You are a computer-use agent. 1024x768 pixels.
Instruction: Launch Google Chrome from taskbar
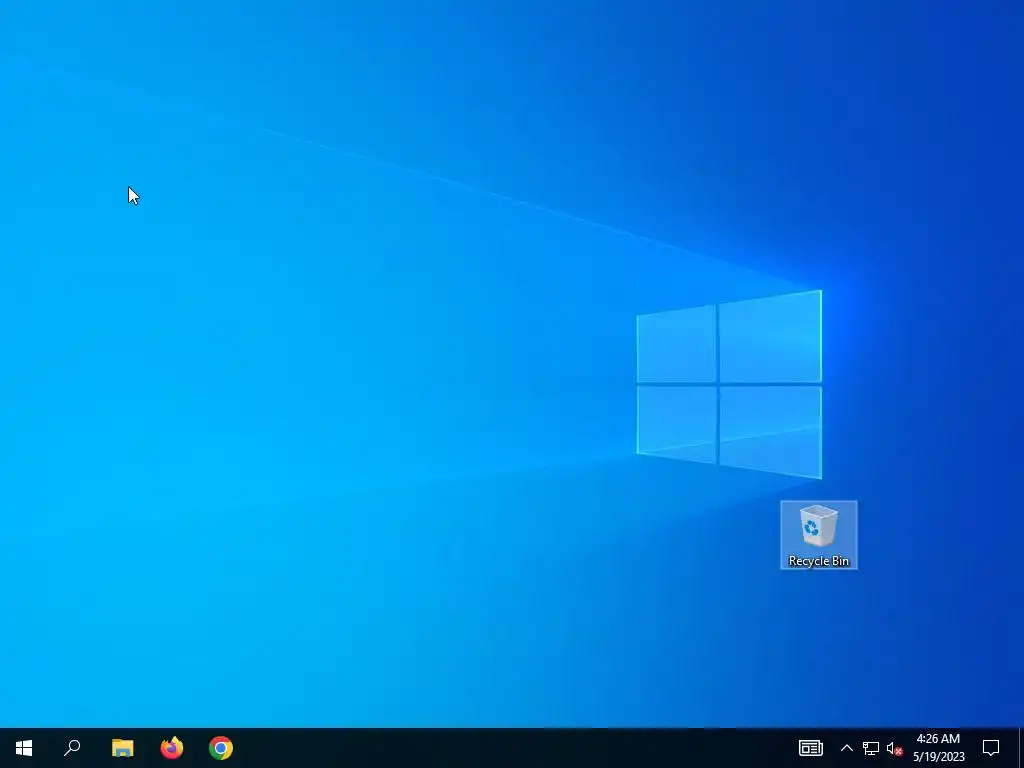(221, 748)
